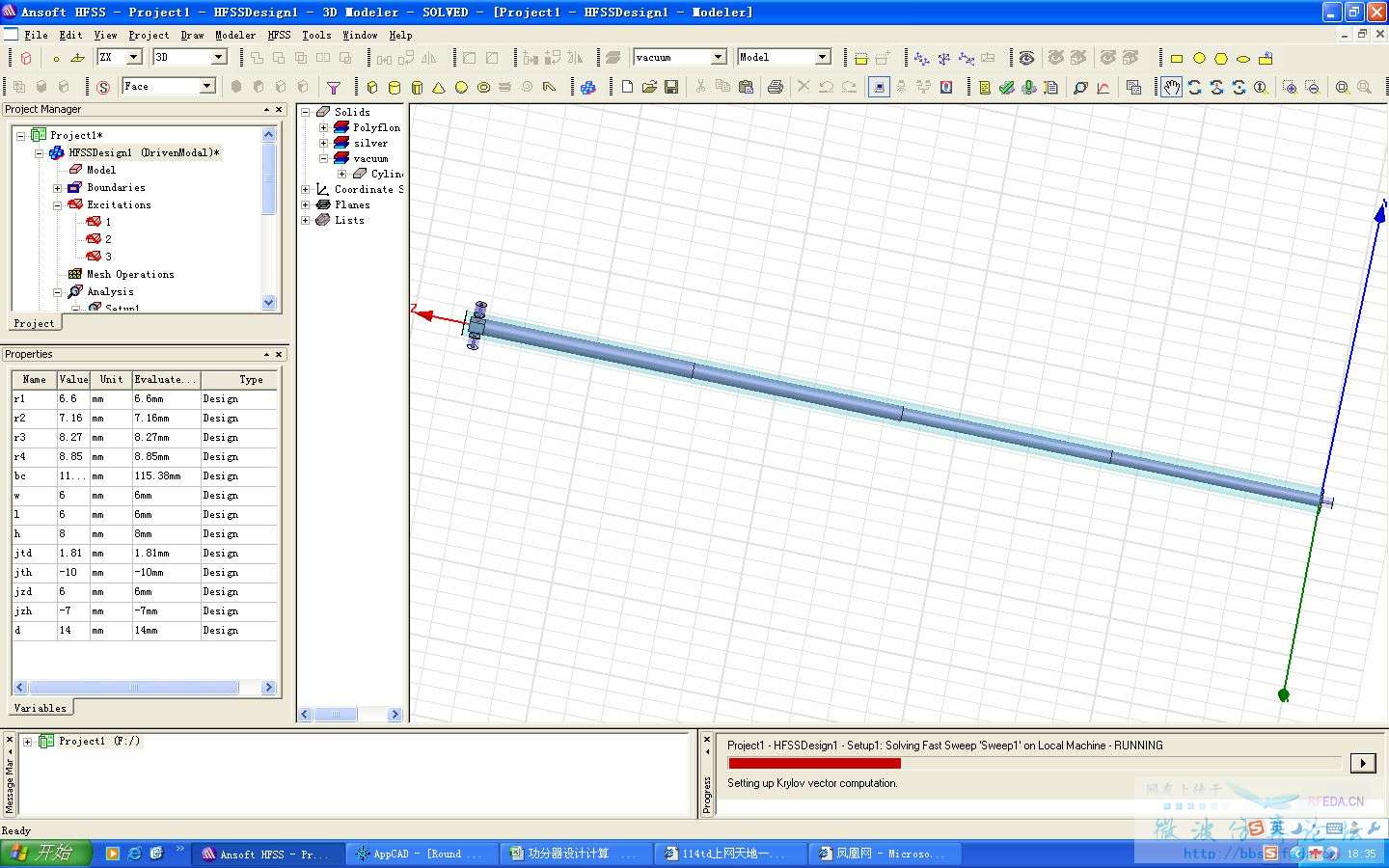Expand the Polyflon solids node
The height and width of the screenshot is (868, 1389).
(x=324, y=127)
